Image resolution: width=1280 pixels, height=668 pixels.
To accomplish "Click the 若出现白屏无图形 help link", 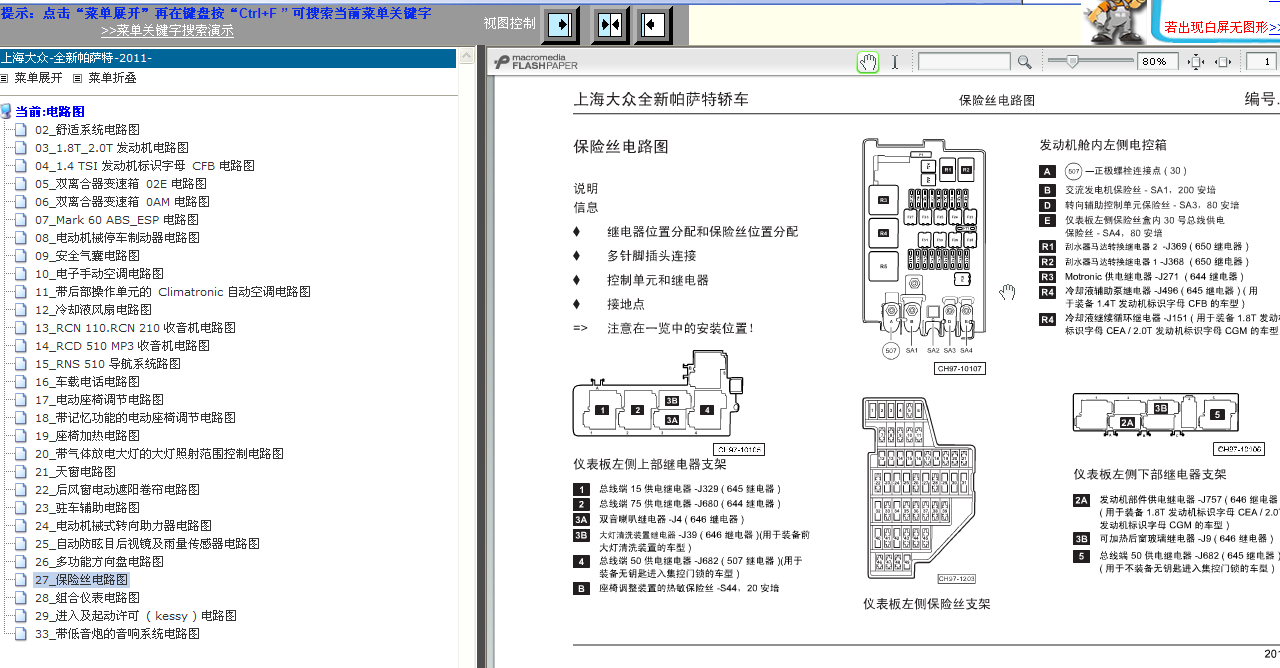I will pyautogui.click(x=1222, y=27).
